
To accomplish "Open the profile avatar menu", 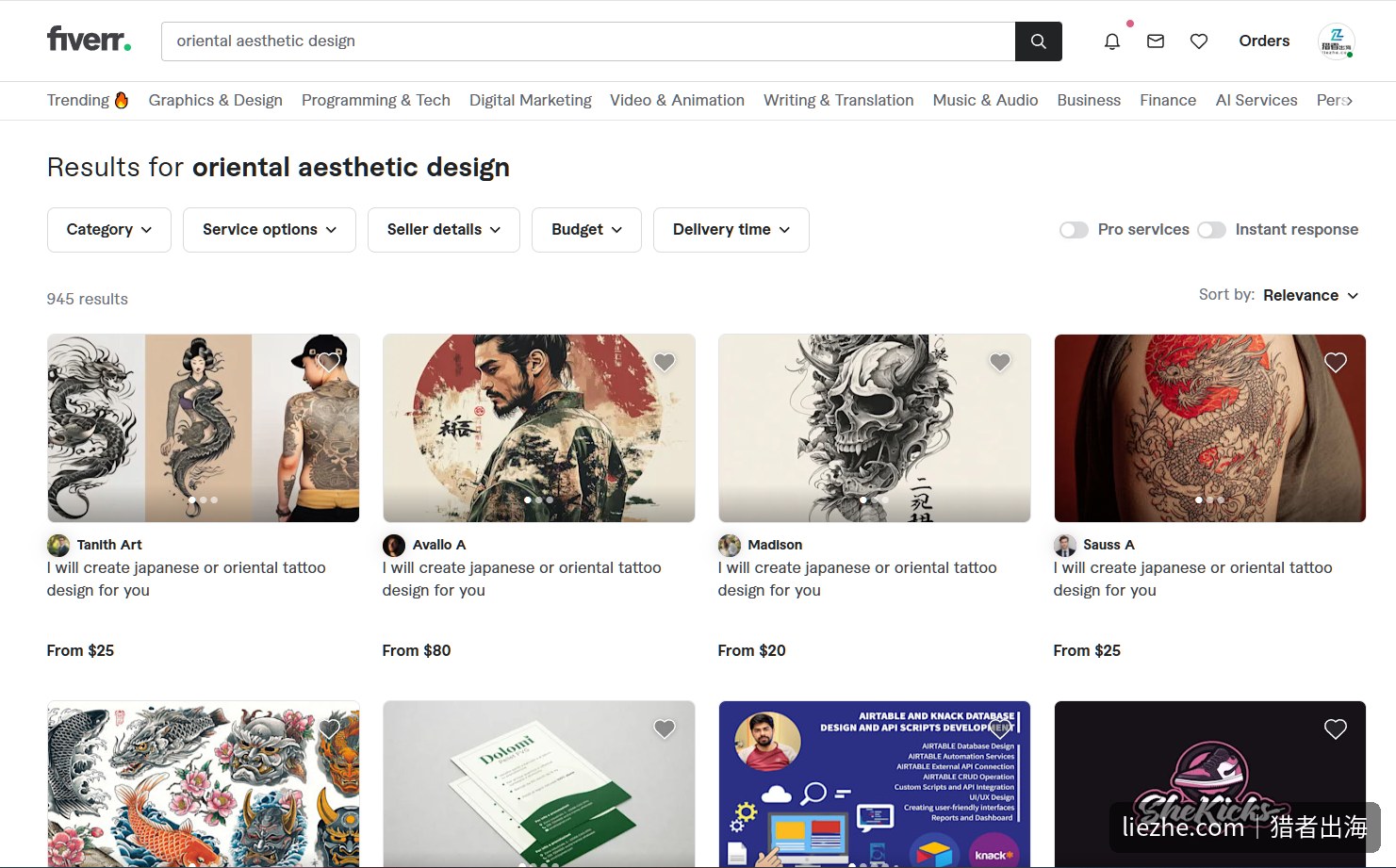I will tap(1337, 41).
